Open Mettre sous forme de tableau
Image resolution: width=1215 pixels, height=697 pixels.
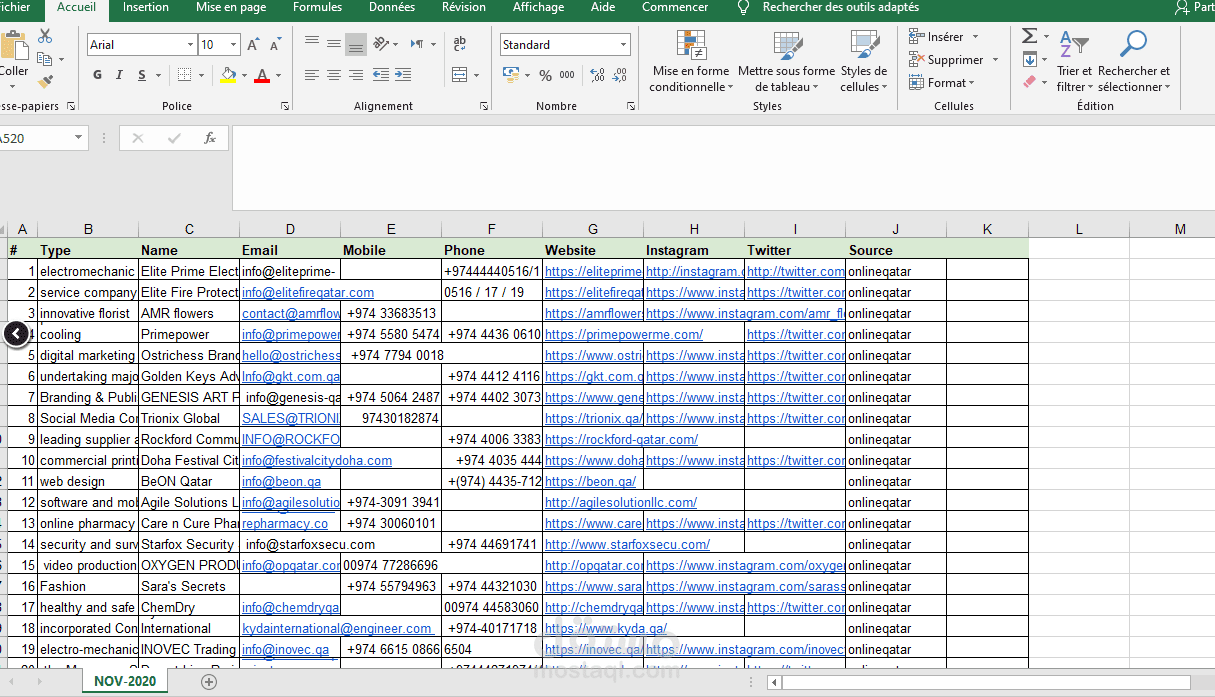[x=786, y=62]
